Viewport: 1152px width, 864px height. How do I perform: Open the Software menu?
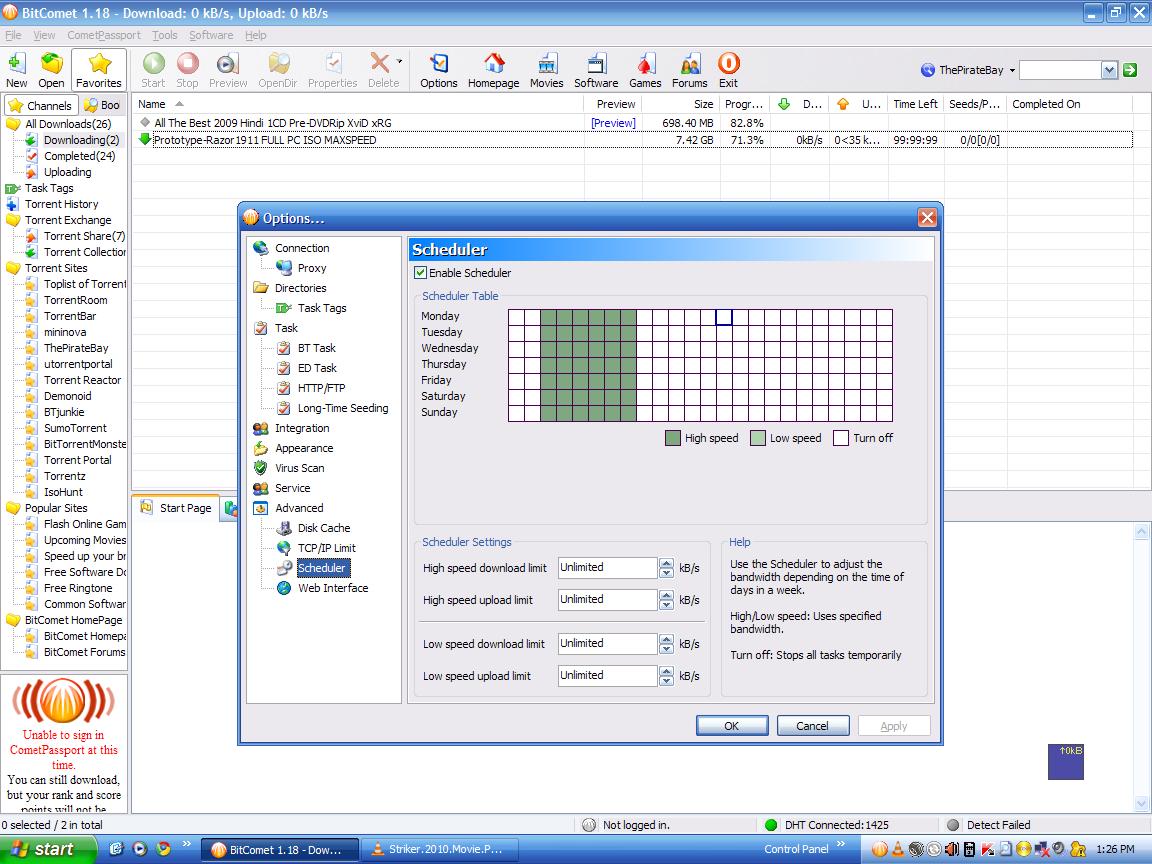(211, 35)
